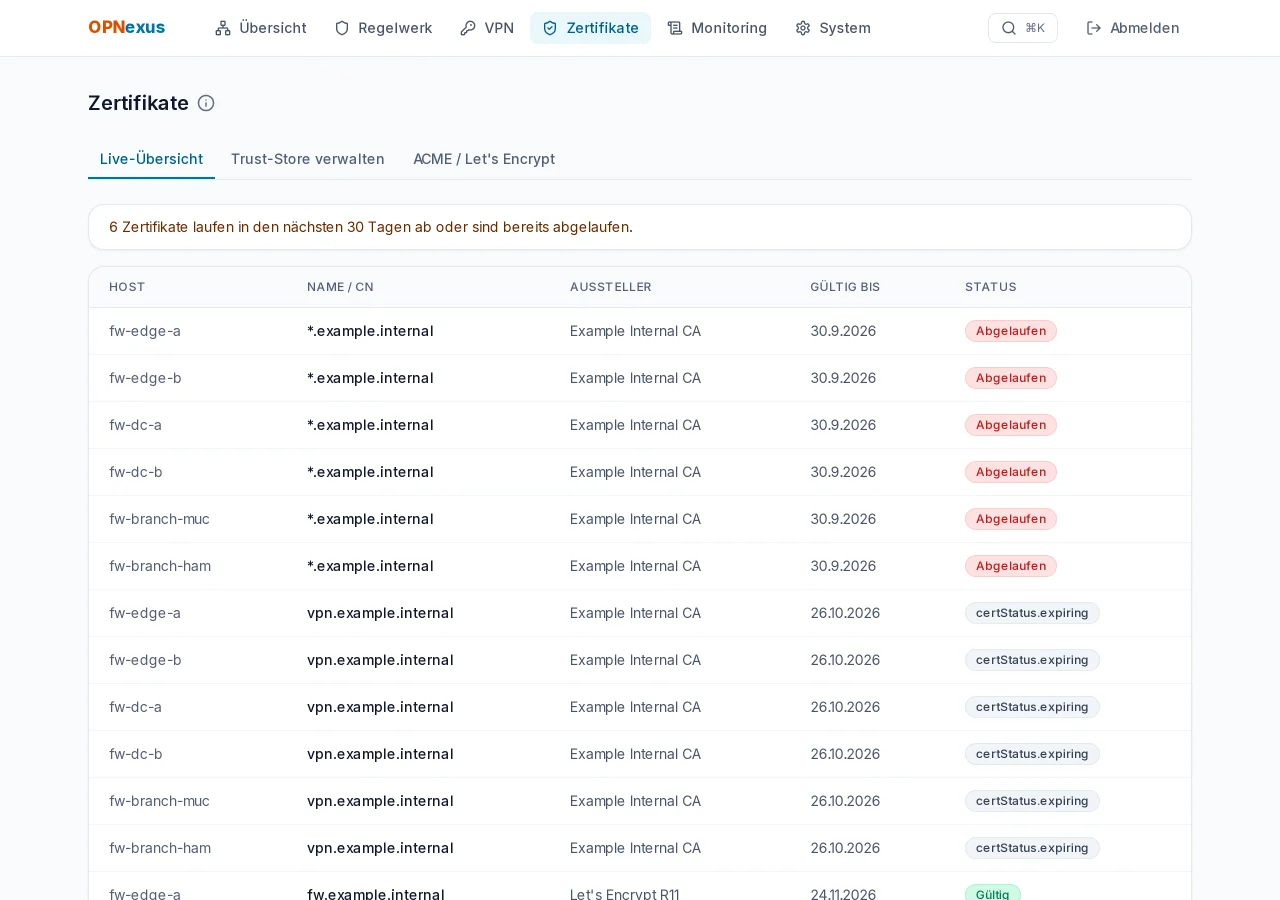Open the Übersicht menu item
The height and width of the screenshot is (900, 1280).
coord(261,28)
